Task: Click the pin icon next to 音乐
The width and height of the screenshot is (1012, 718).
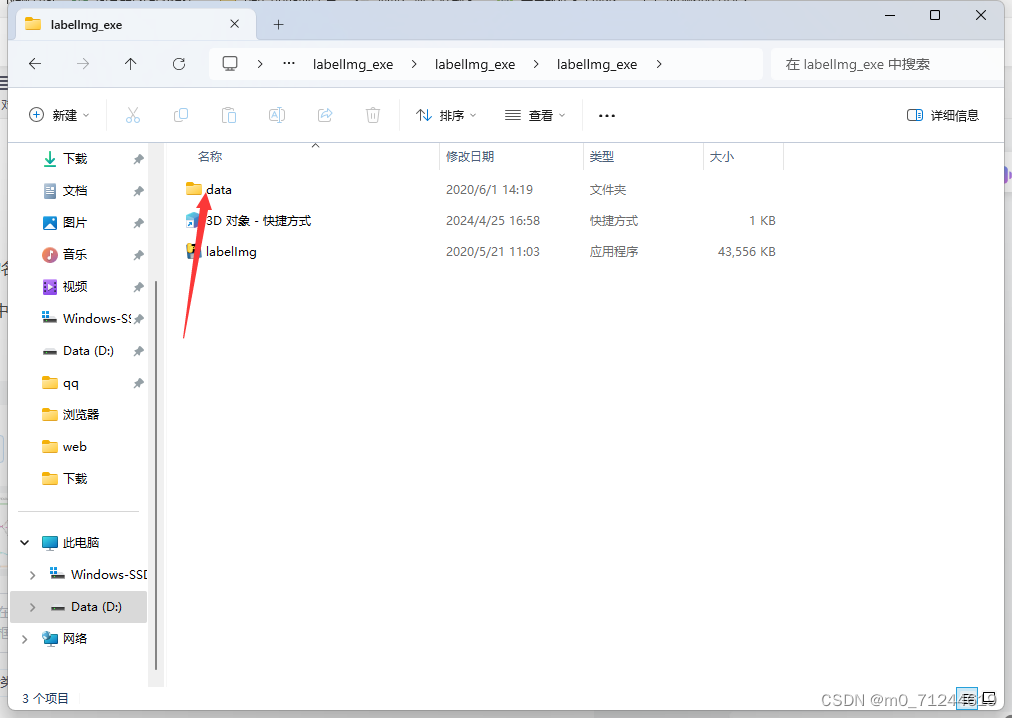Action: point(138,255)
